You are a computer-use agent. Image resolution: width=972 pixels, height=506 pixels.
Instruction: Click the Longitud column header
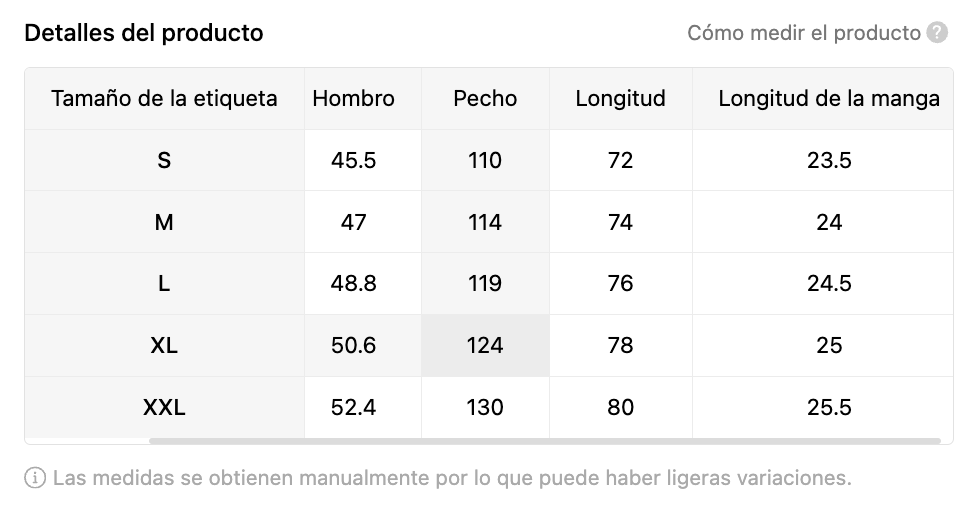pos(621,98)
